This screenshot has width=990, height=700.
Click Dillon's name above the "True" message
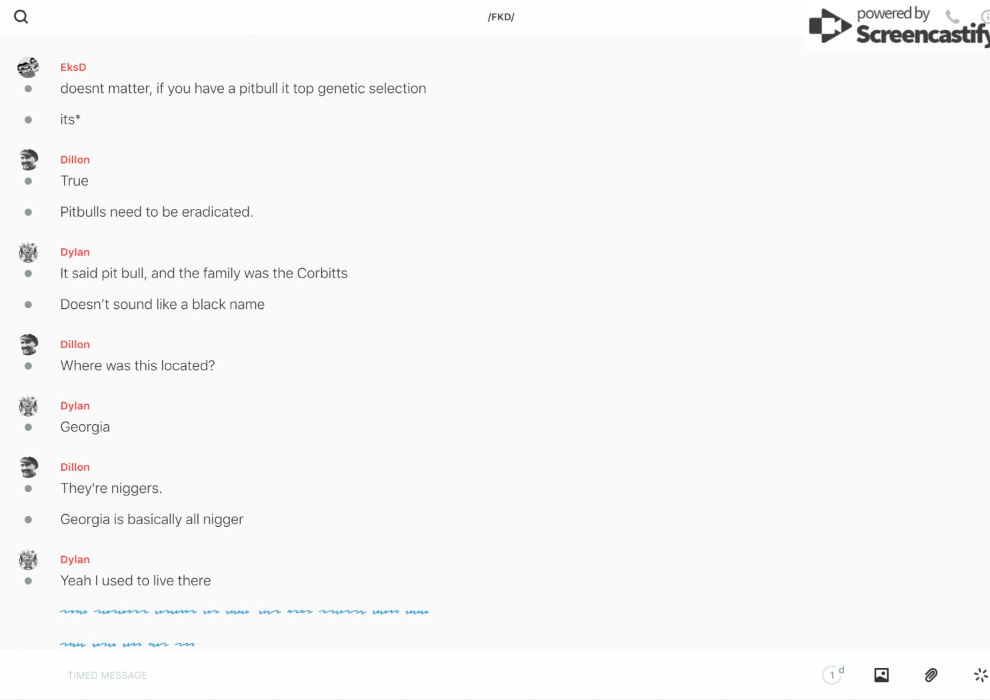coord(75,159)
